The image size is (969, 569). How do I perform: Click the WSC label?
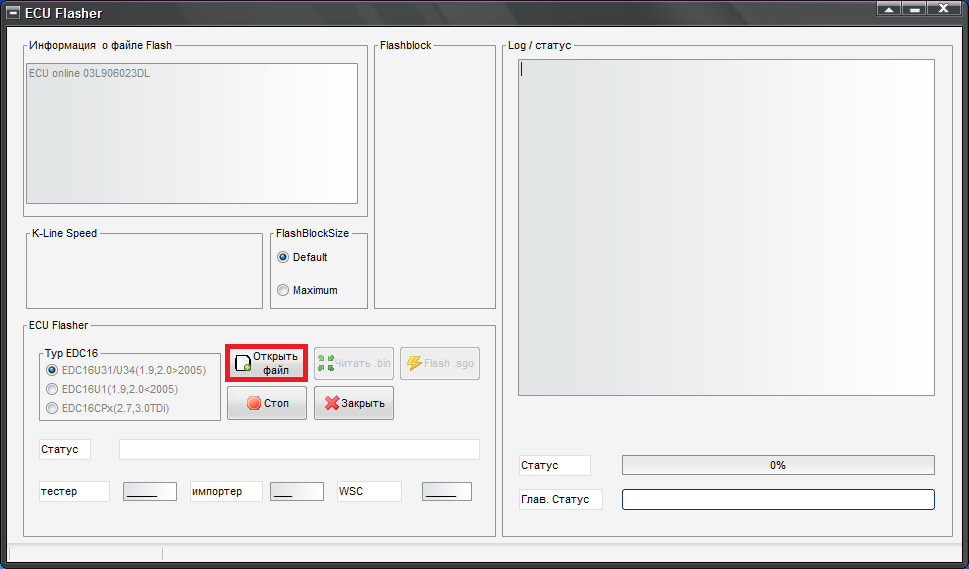[x=369, y=492]
